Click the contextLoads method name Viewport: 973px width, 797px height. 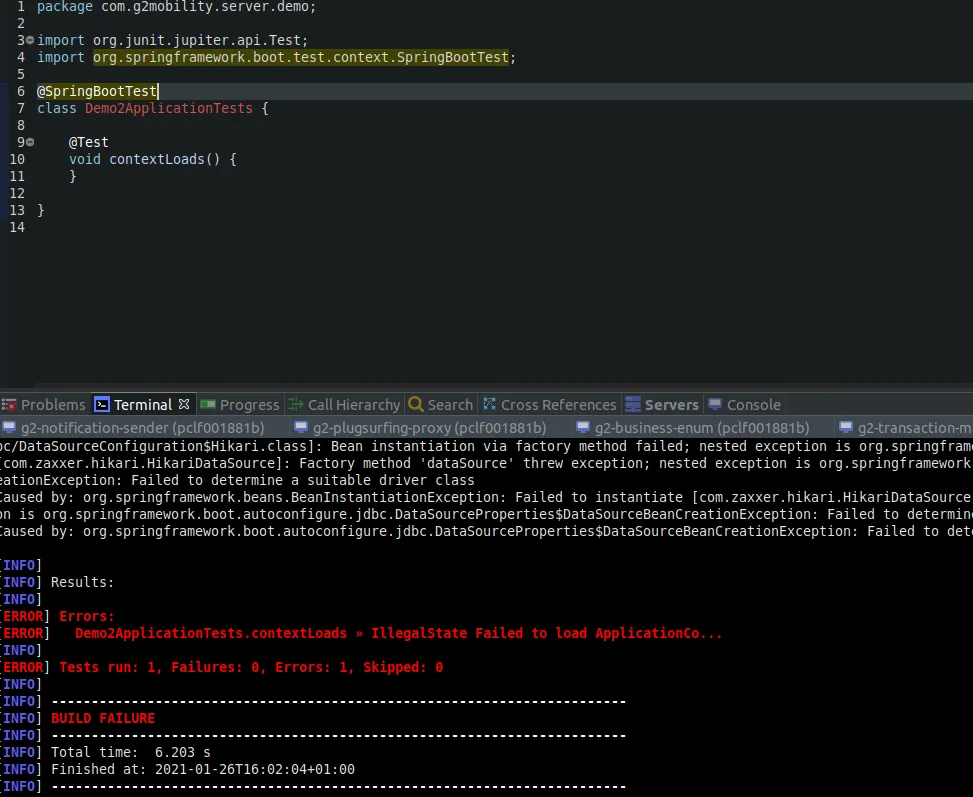(157, 159)
